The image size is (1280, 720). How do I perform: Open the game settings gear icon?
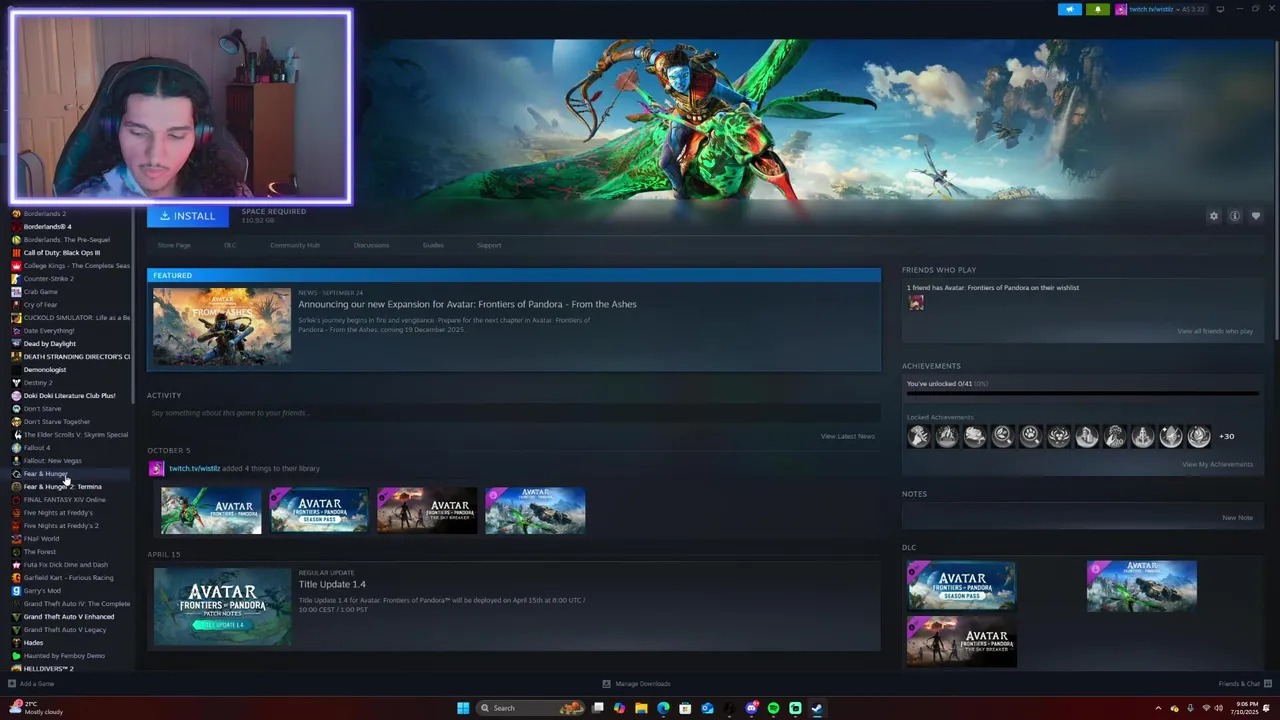(1214, 216)
